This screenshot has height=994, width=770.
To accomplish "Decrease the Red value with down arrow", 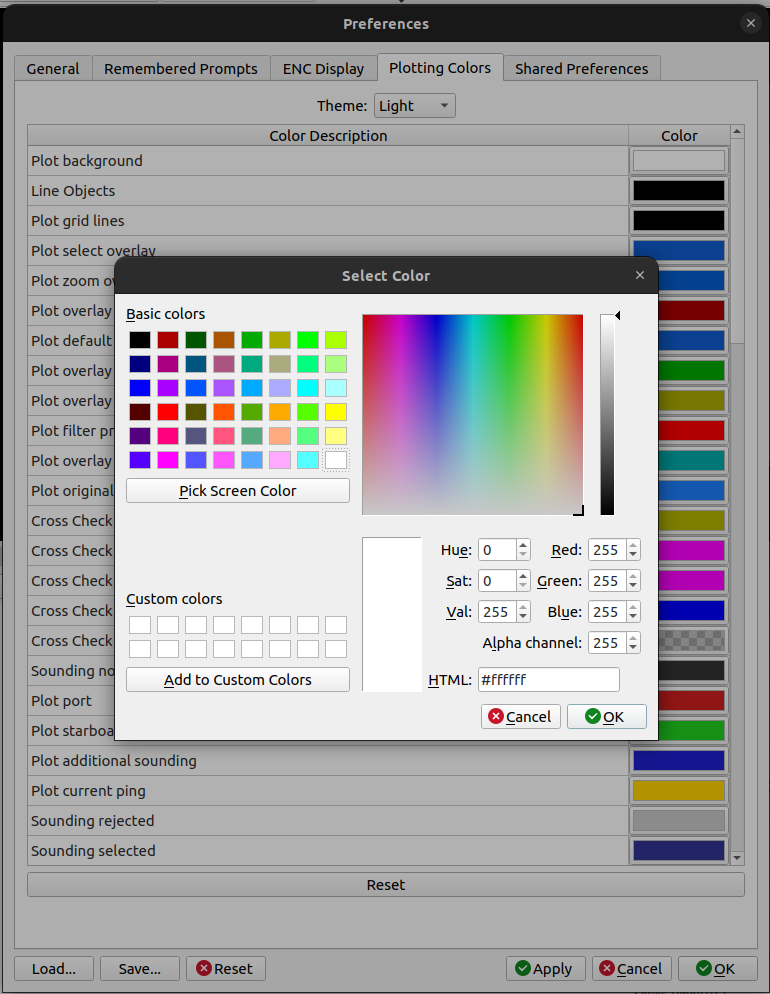I will (632, 555).
